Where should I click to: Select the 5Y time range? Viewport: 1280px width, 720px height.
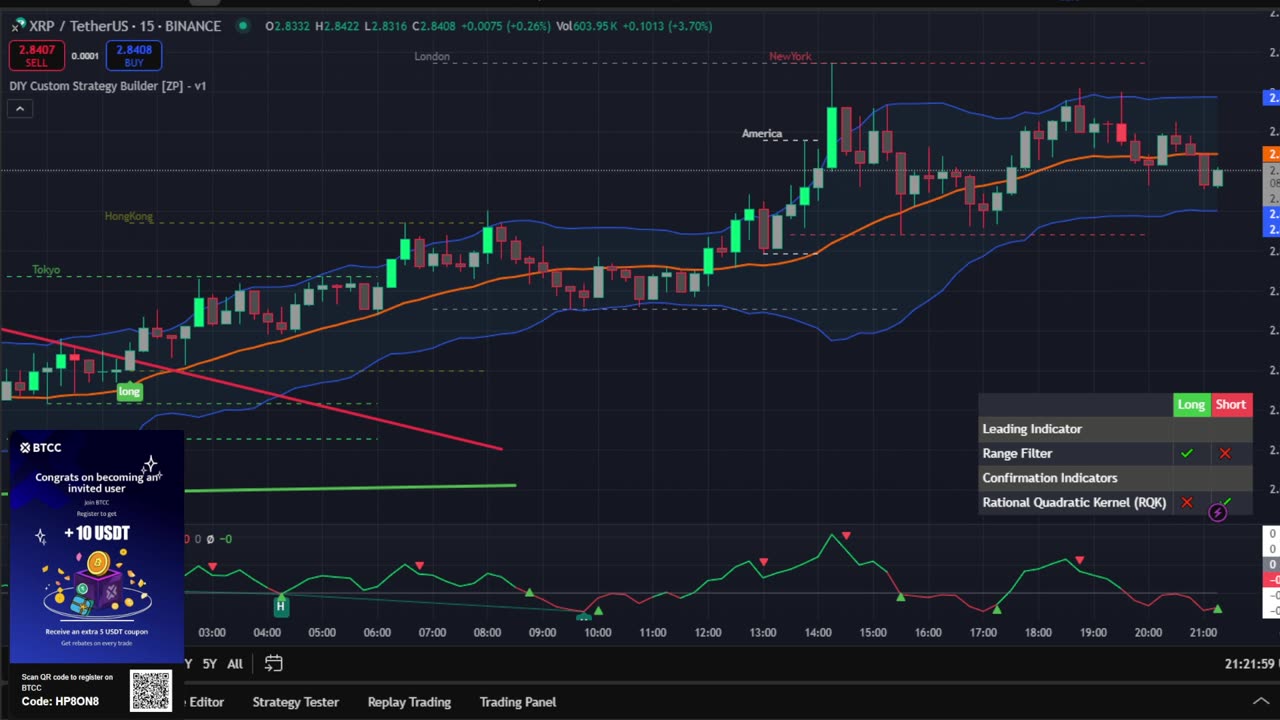point(210,663)
